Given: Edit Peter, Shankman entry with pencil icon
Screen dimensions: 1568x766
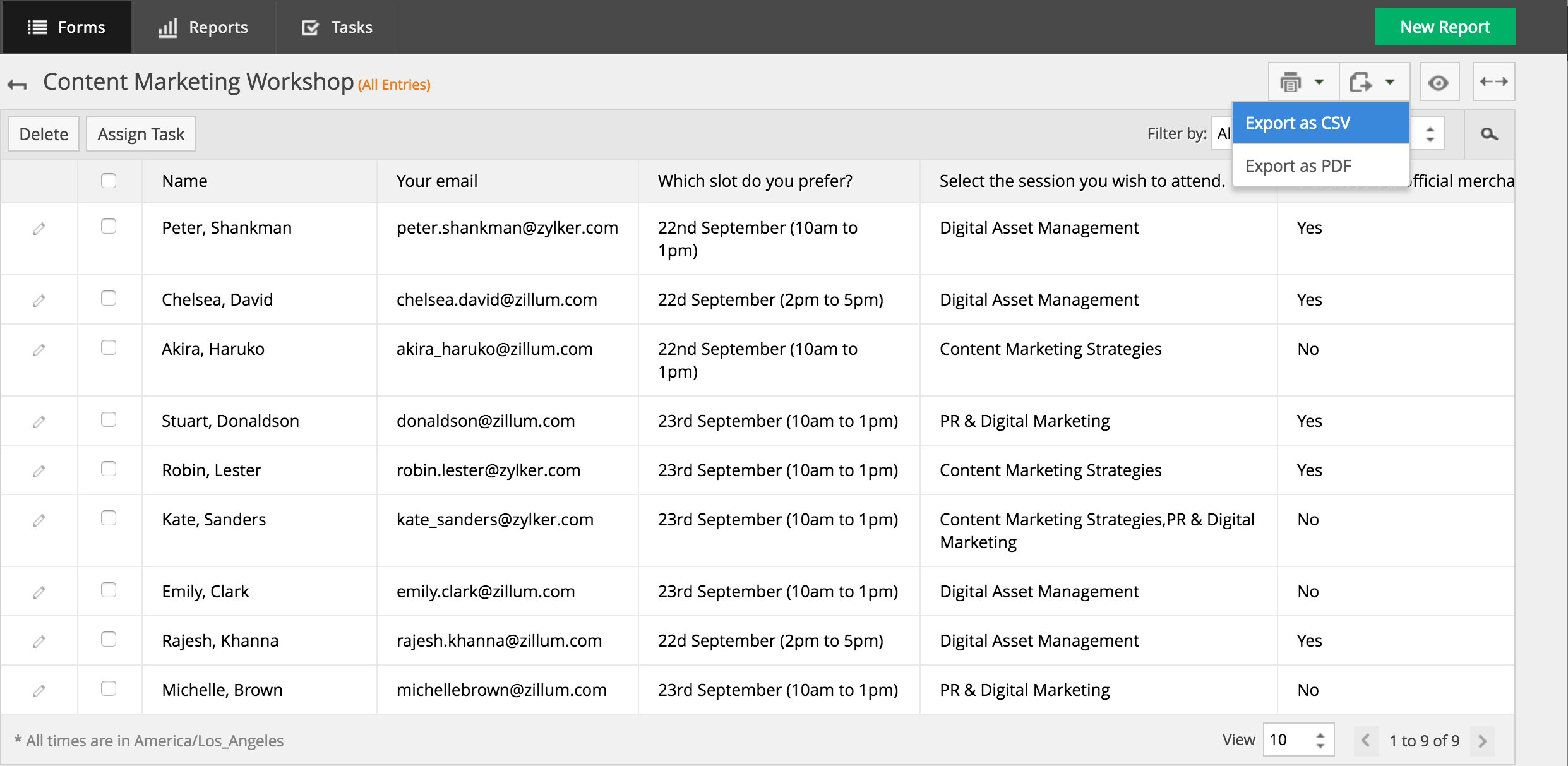Looking at the screenshot, I should pos(39,229).
